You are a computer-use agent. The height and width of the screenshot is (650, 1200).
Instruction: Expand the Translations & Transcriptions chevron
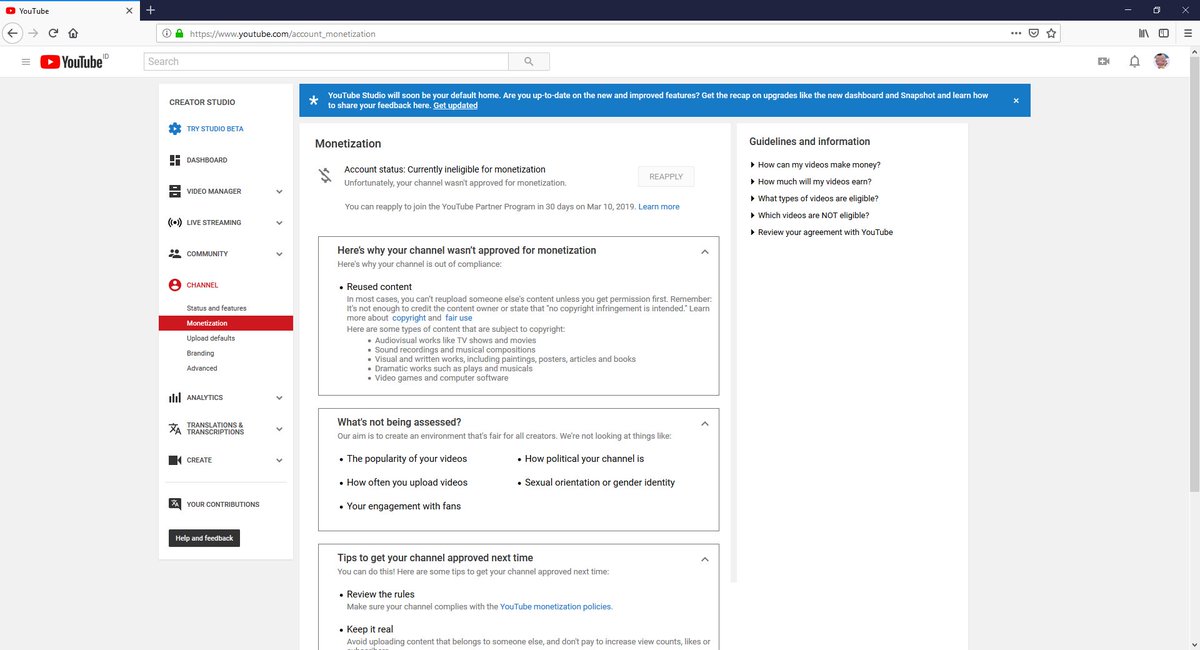(279, 429)
